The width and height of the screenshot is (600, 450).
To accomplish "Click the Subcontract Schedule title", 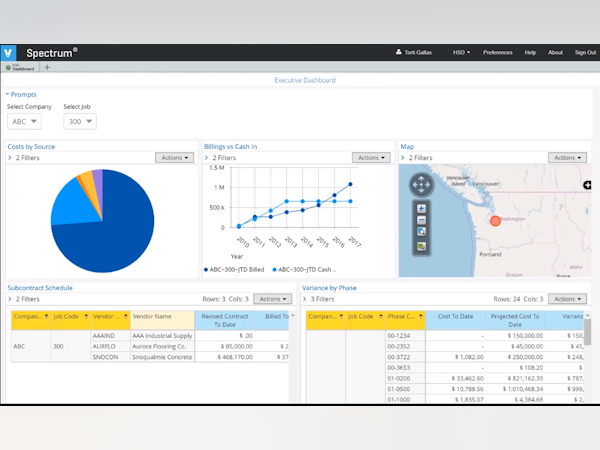I will tap(40, 288).
